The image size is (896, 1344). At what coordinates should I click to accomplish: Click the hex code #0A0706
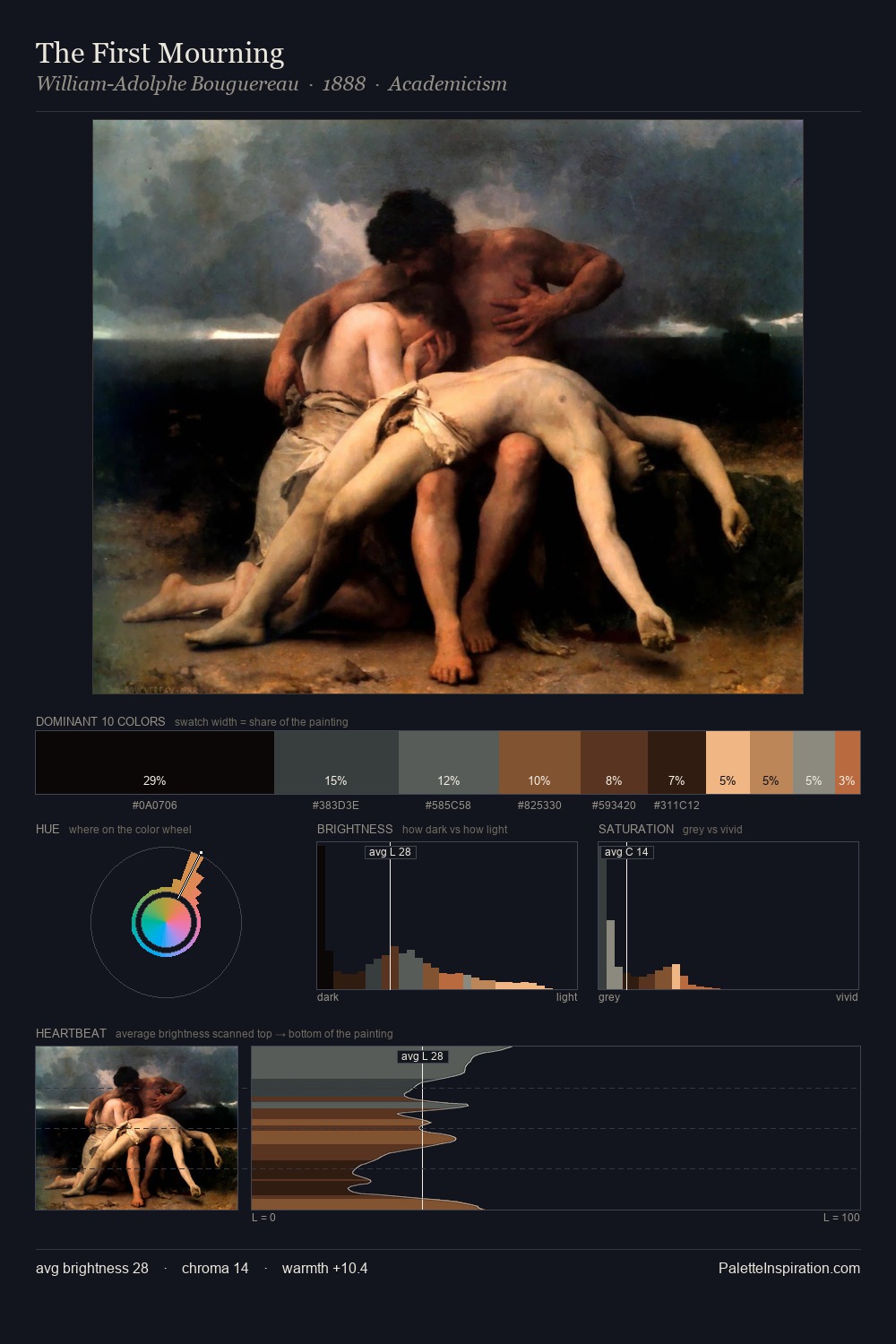tap(155, 806)
